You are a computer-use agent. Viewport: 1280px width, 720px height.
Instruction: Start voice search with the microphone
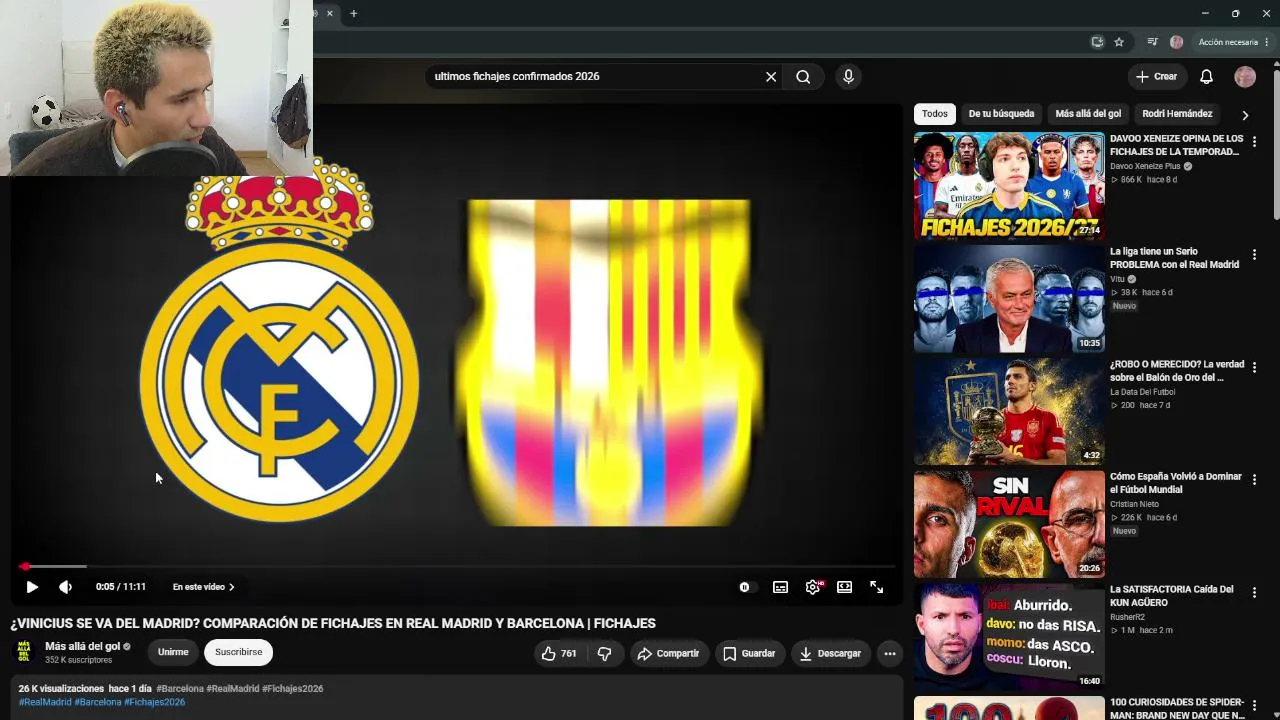[x=848, y=76]
